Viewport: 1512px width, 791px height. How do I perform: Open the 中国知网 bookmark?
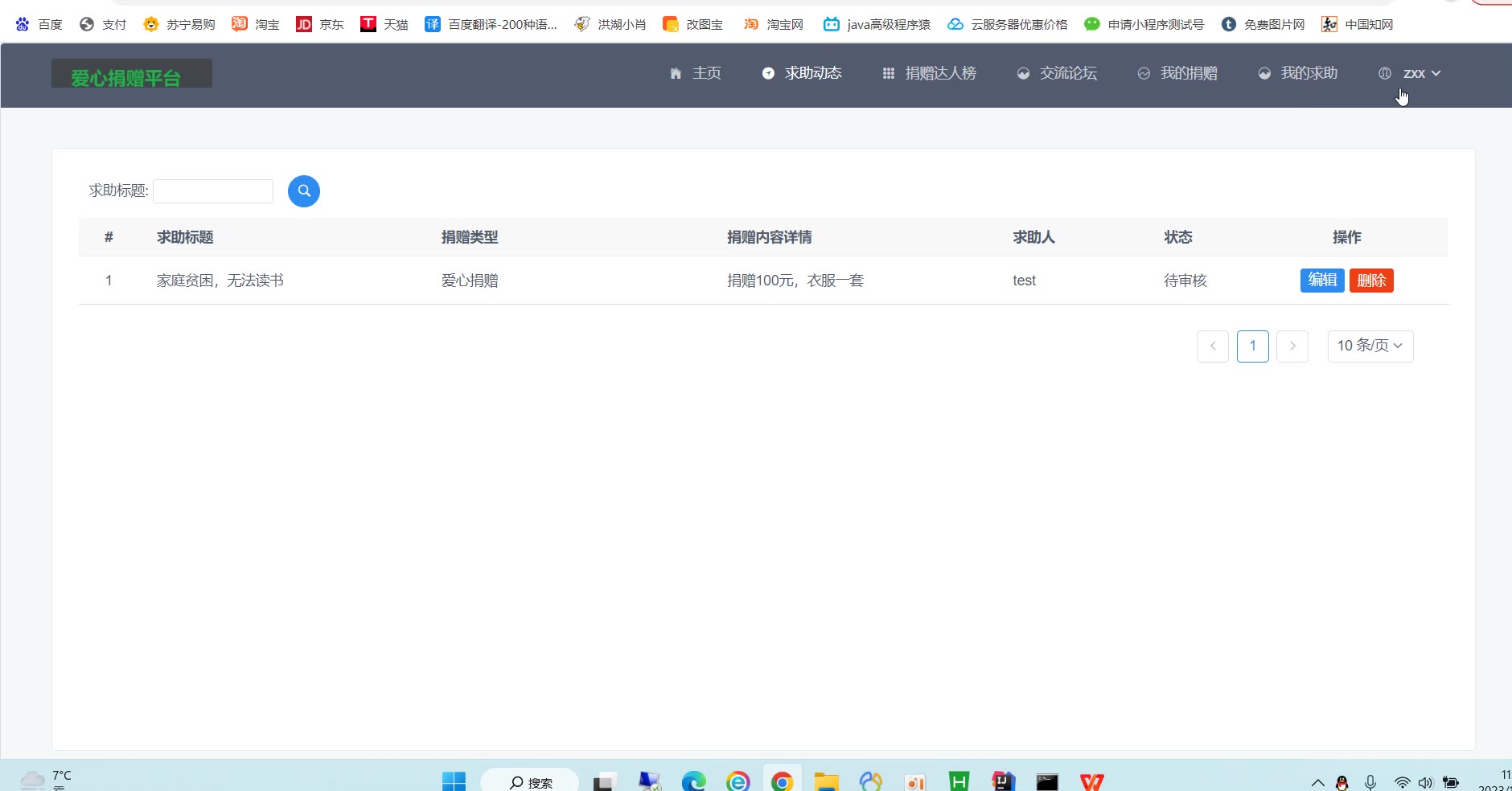pos(1358,25)
